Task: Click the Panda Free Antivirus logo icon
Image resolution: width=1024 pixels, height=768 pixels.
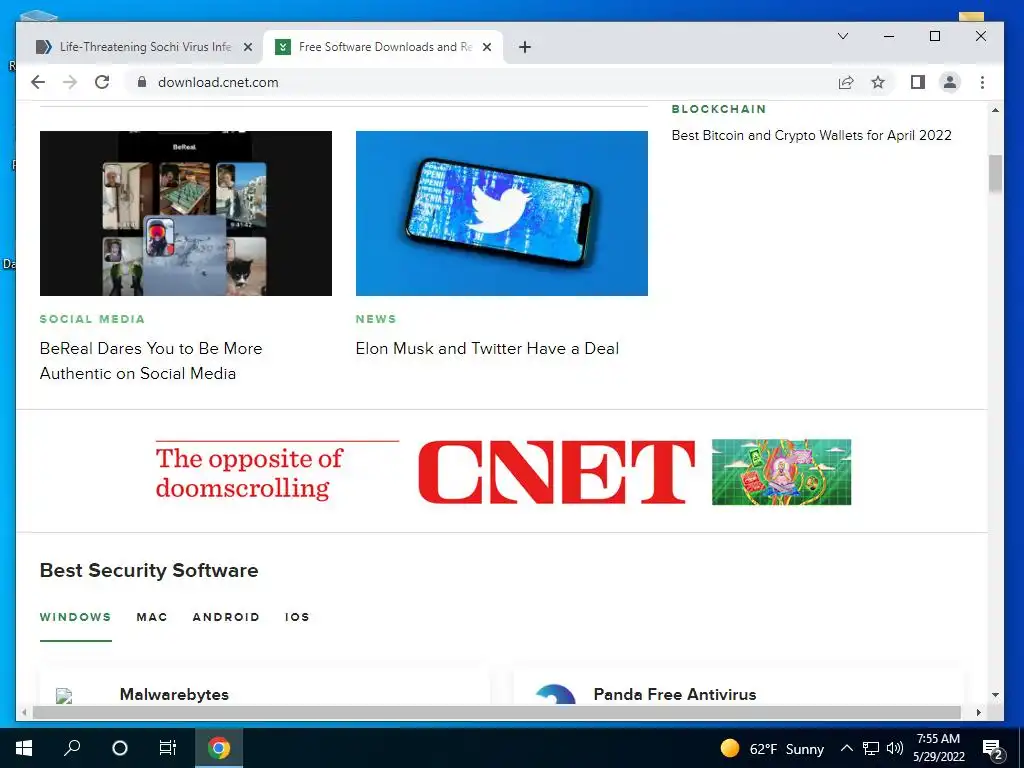Action: 555,694
